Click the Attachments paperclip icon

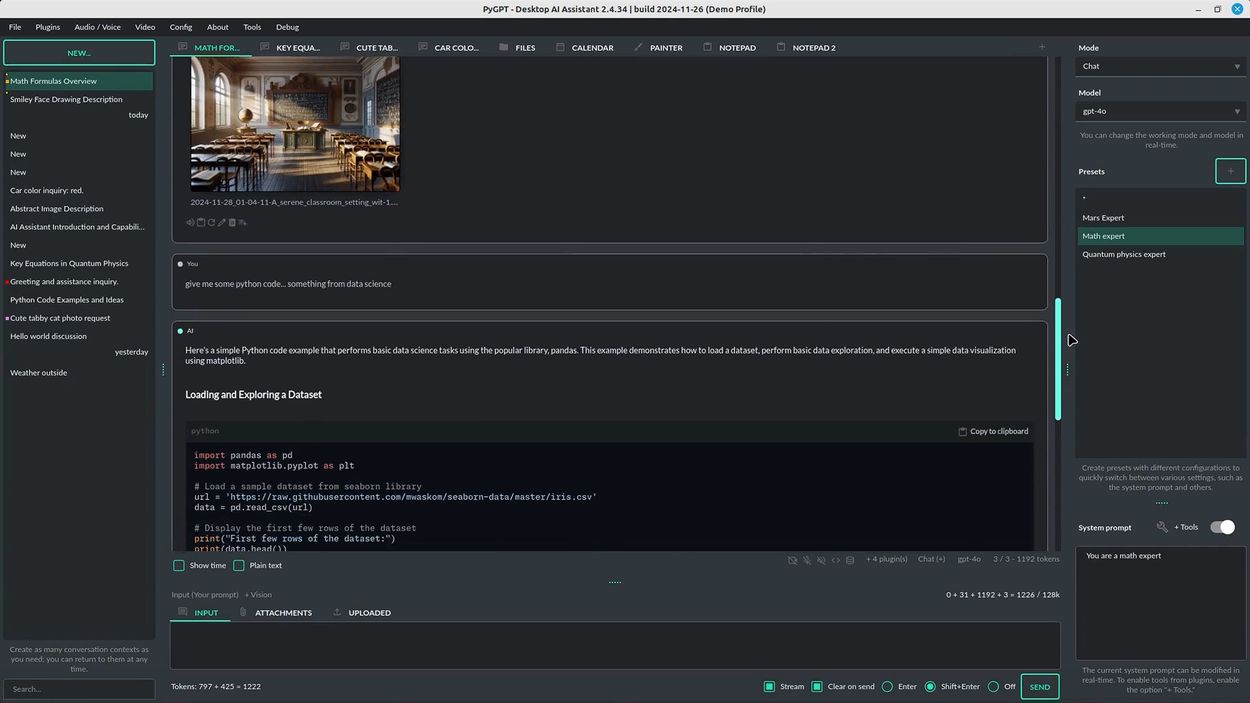tap(242, 612)
